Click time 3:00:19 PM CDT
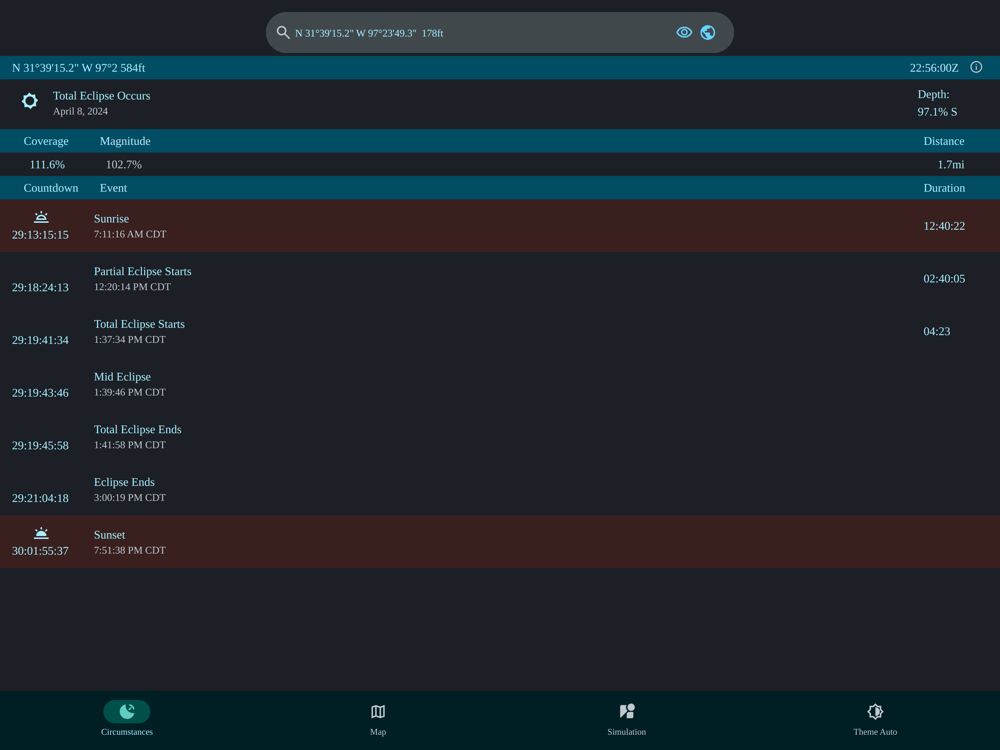1000x750 pixels. (x=129, y=497)
